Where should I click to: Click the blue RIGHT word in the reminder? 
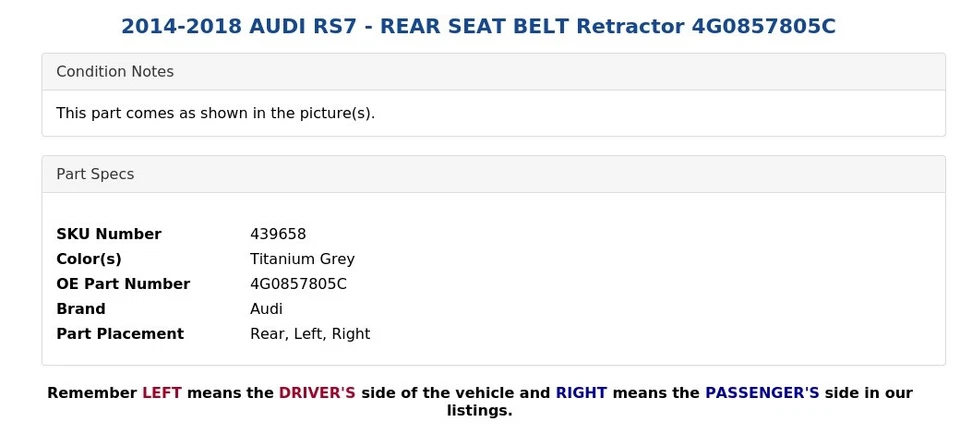(581, 393)
